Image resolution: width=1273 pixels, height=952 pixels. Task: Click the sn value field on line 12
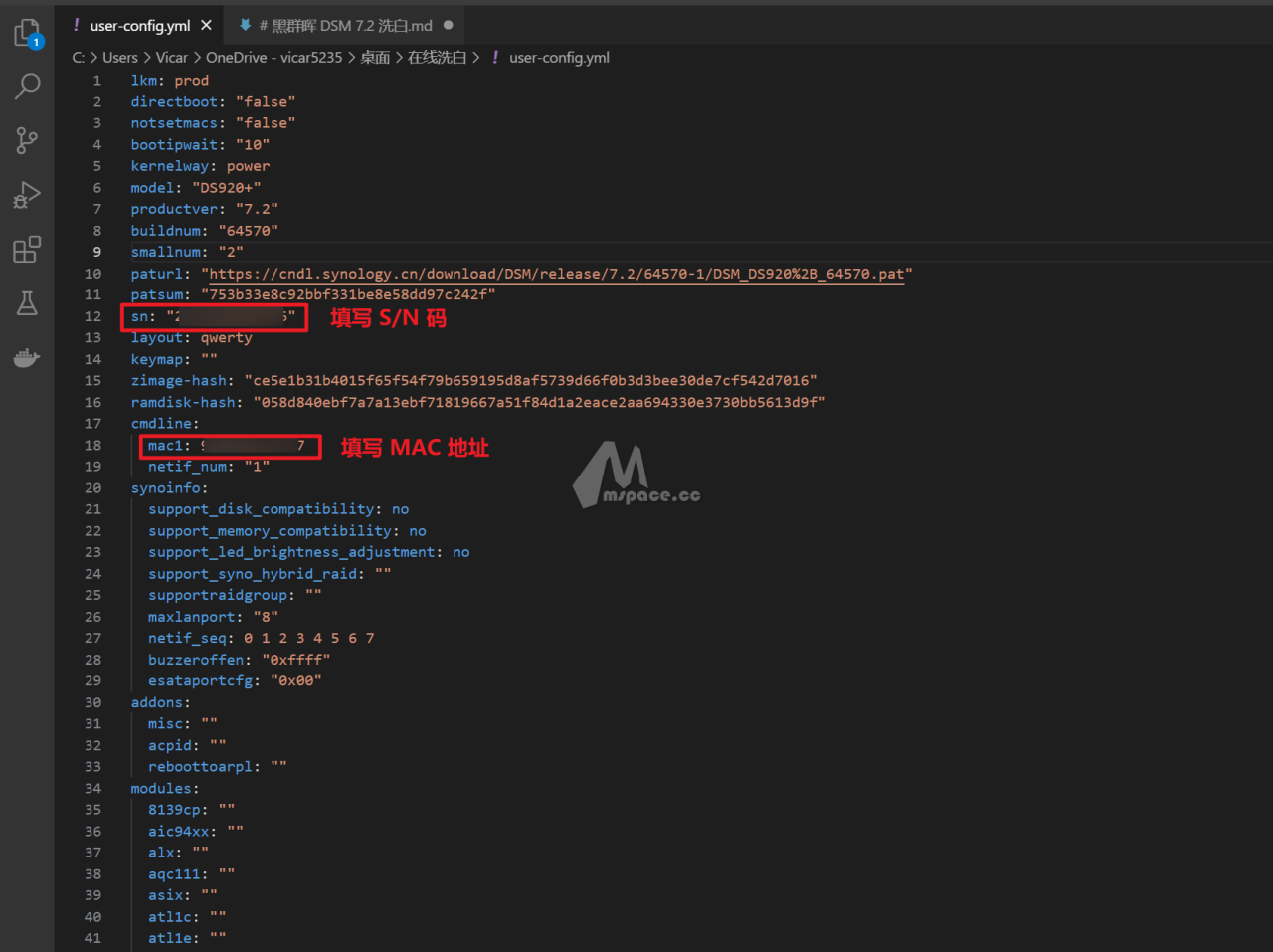(x=231, y=317)
